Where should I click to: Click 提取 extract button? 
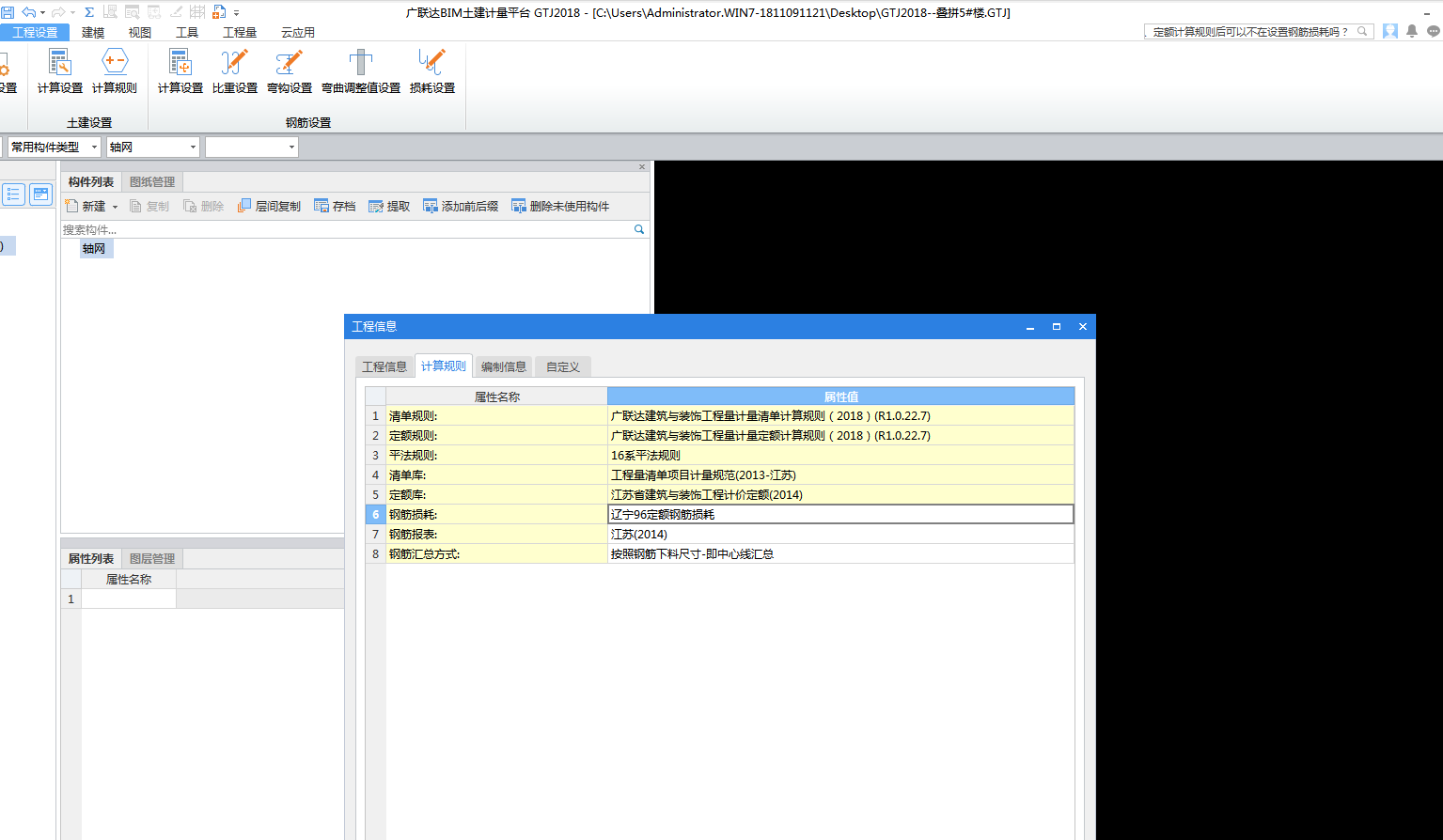[389, 206]
